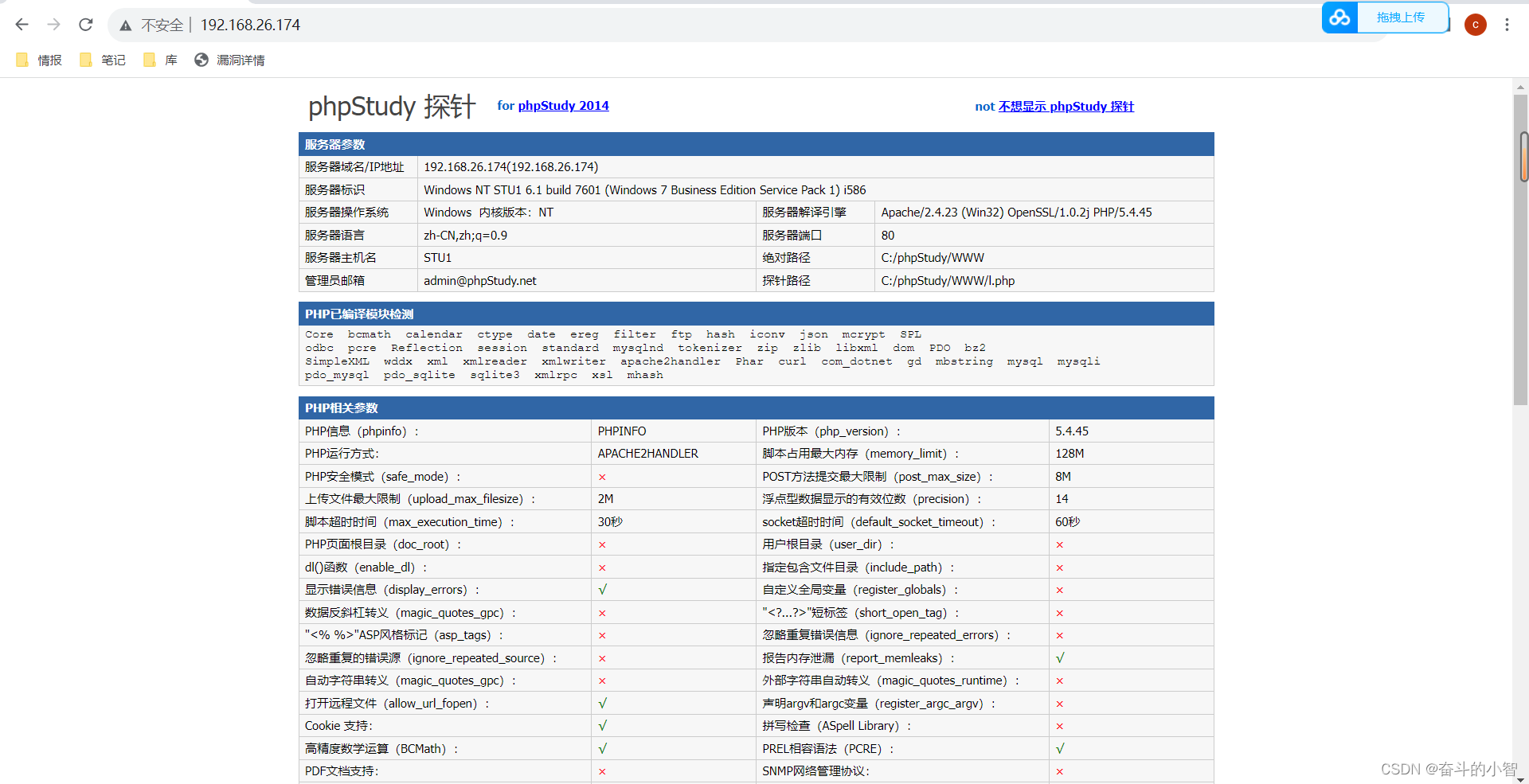Open the 漏洞详情 bookmark
This screenshot has height=784, width=1529.
(x=229, y=60)
